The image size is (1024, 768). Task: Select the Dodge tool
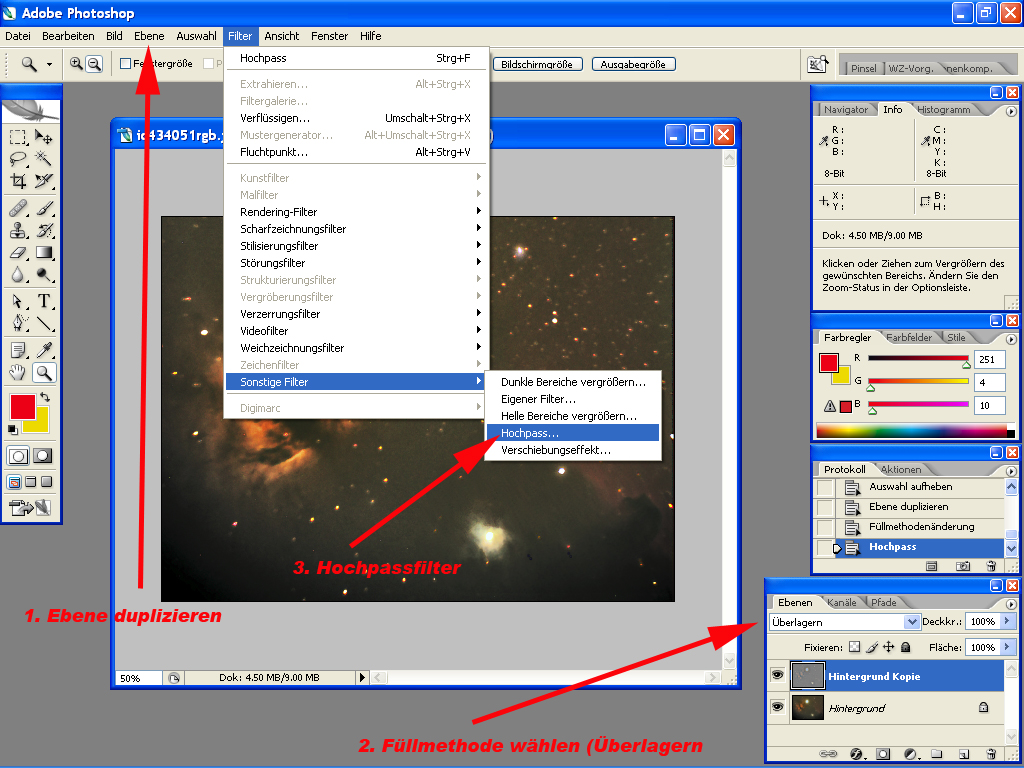pos(44,275)
